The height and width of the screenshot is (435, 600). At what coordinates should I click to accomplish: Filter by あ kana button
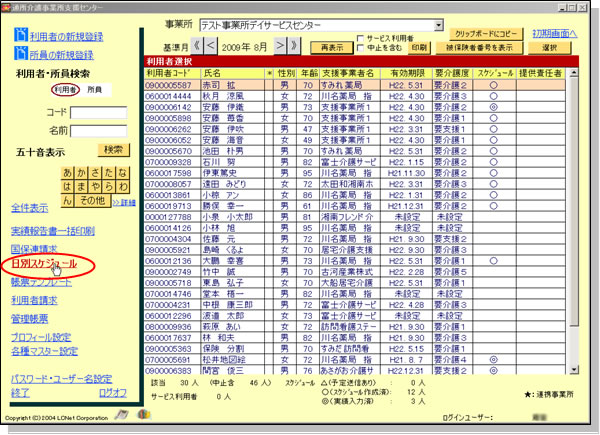coord(67,173)
